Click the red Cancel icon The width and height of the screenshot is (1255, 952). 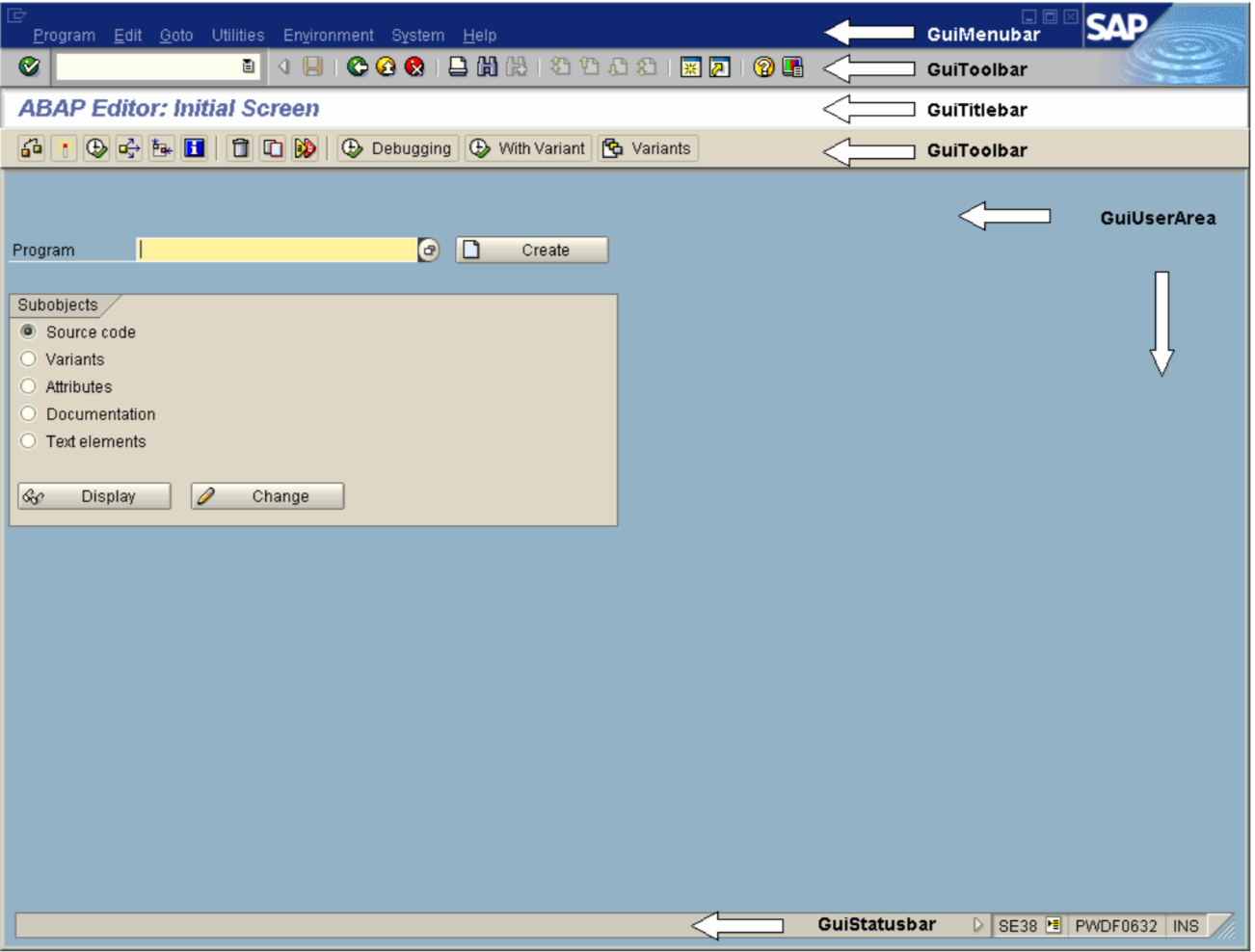coord(414,66)
